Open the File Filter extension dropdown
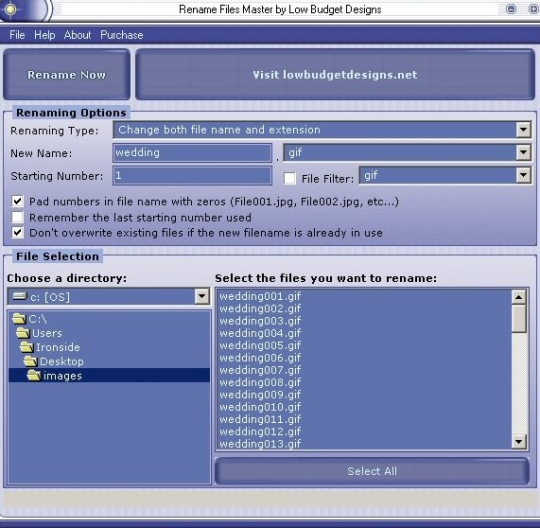Screen dimensions: 540x528 (523, 175)
